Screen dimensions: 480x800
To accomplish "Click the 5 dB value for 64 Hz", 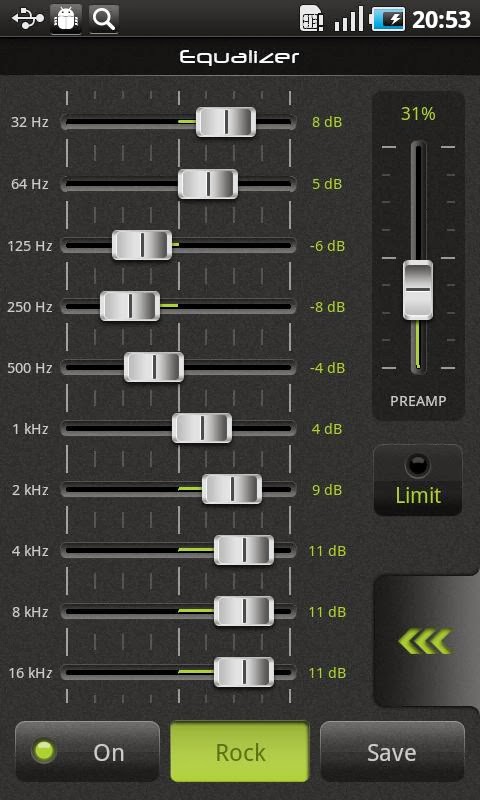I will click(x=327, y=184).
